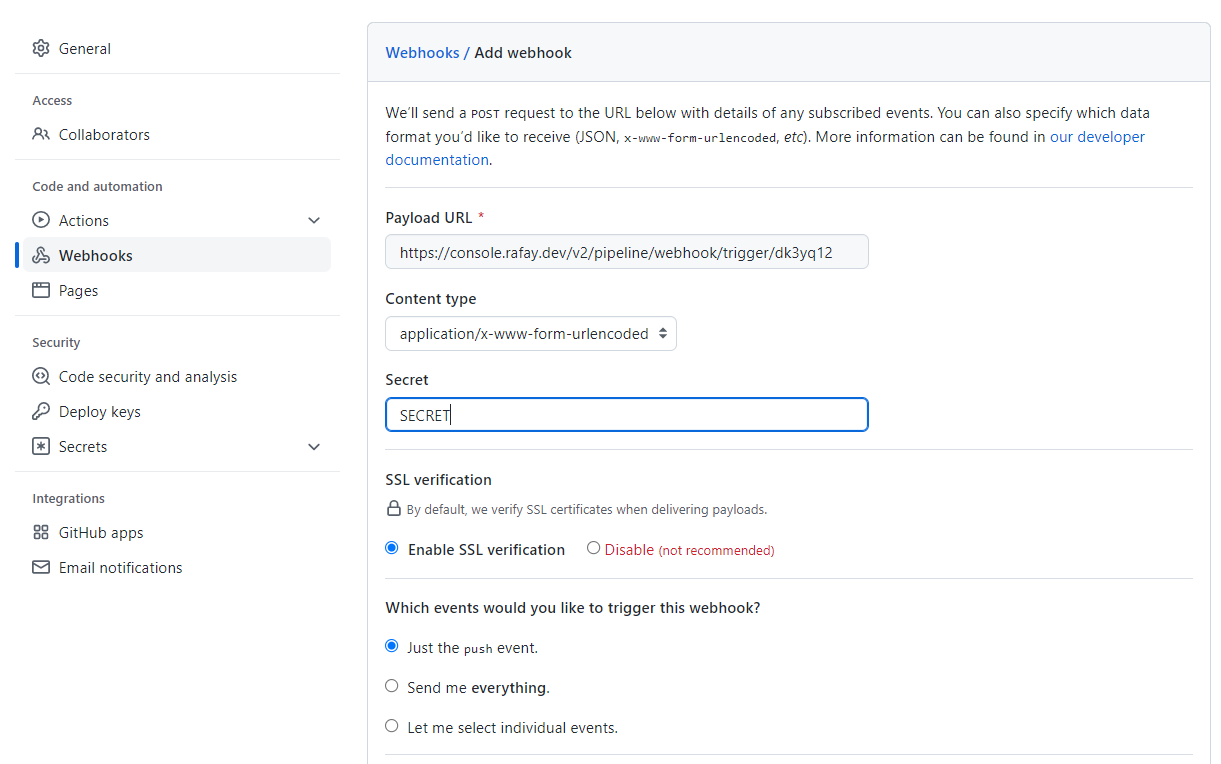1221x764 pixels.
Task: Click the Actions play icon
Action: (40, 220)
